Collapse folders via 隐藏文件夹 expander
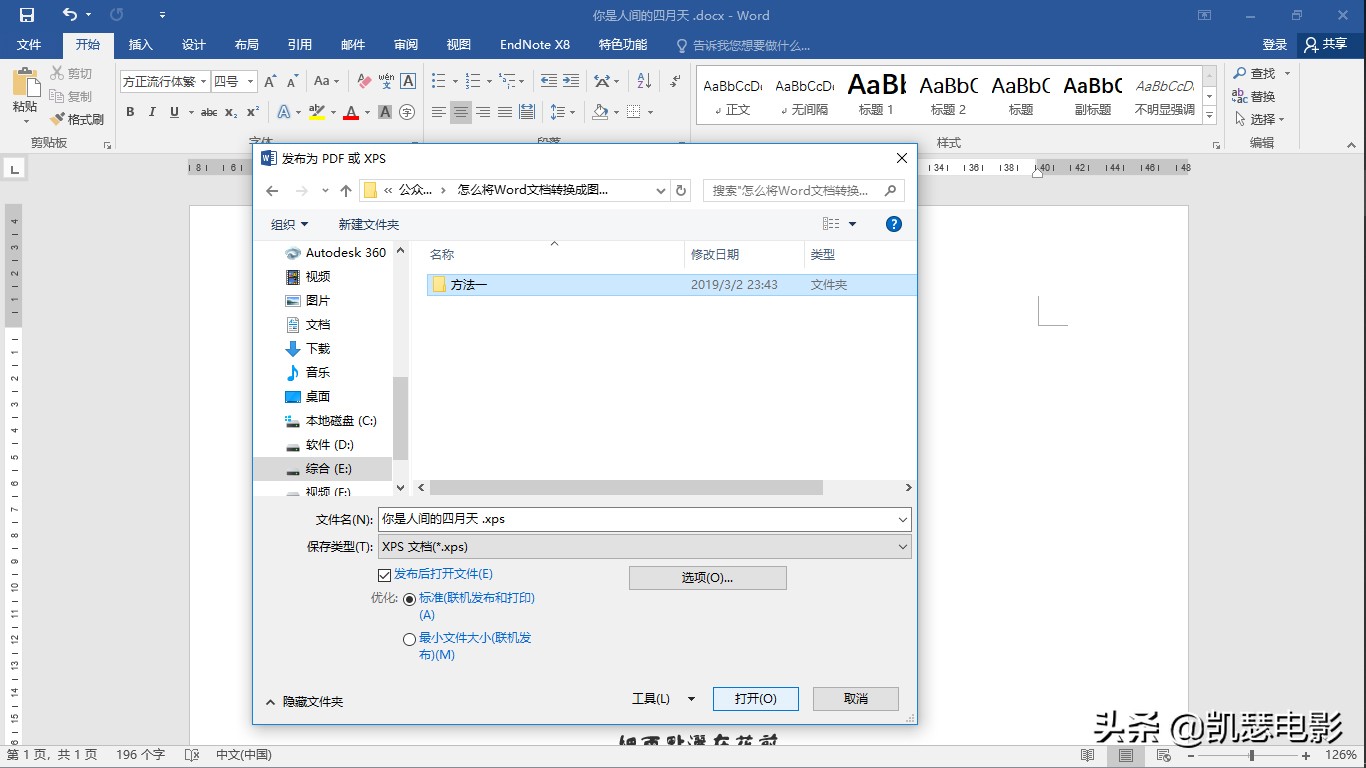Viewport: 1366px width, 768px height. pos(305,701)
